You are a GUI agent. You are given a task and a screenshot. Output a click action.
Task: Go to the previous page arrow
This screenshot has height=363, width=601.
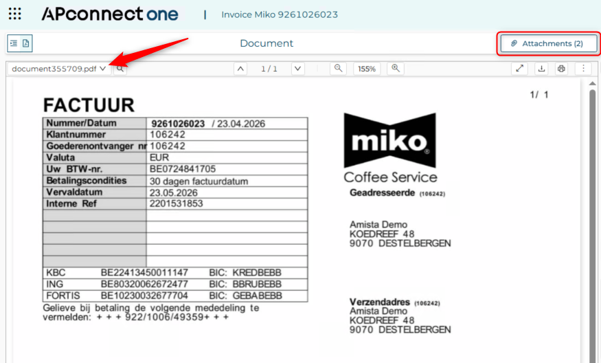point(240,69)
